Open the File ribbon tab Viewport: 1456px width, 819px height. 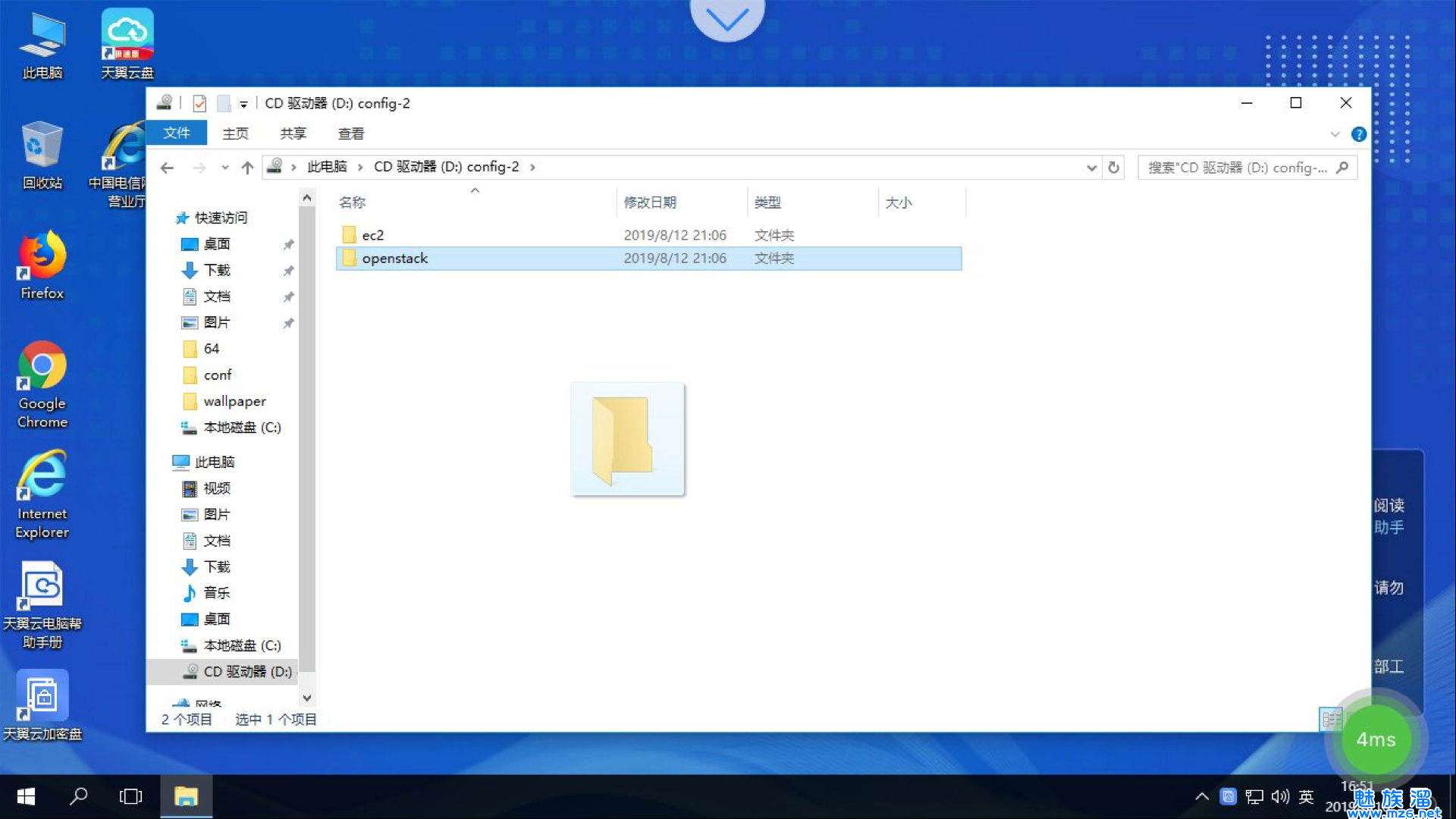coord(177,133)
